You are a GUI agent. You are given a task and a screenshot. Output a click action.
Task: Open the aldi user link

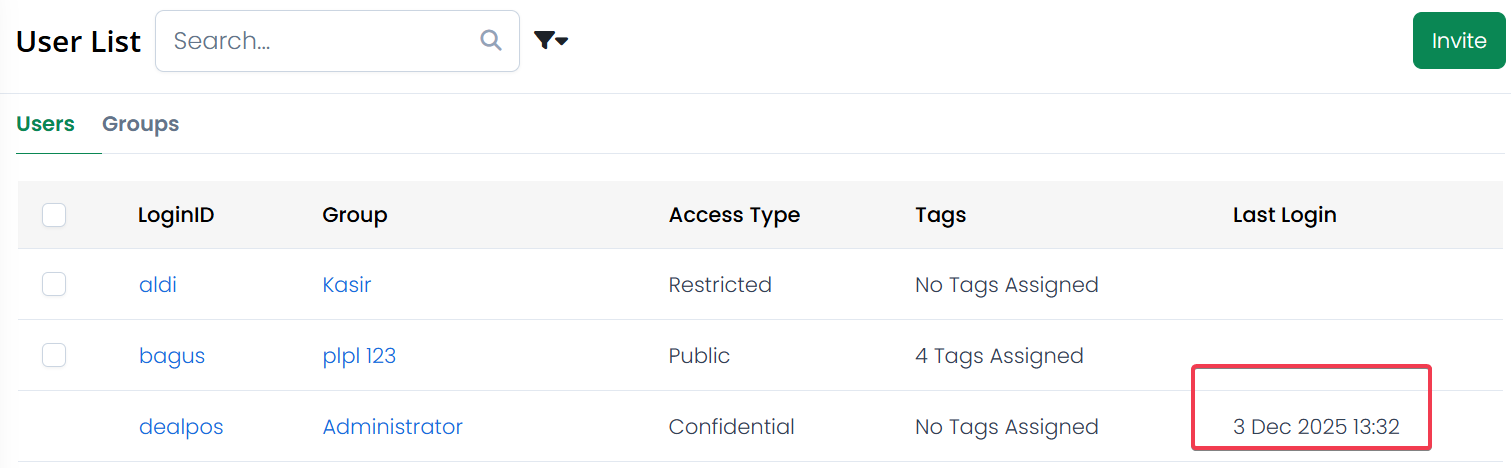pos(158,285)
